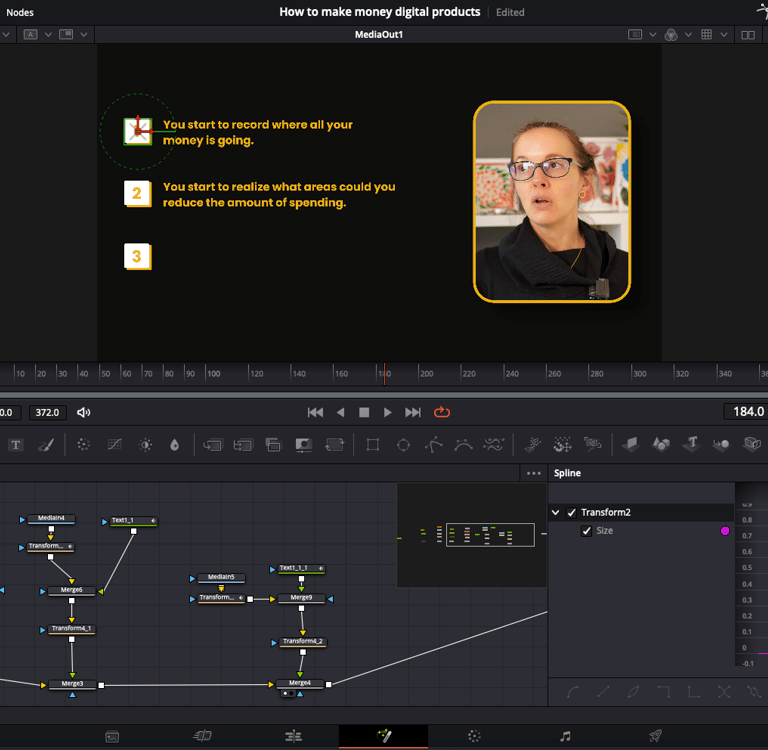The width and height of the screenshot is (768, 750).
Task: Add a Blur node (droplet icon)
Action: pyautogui.click(x=175, y=445)
